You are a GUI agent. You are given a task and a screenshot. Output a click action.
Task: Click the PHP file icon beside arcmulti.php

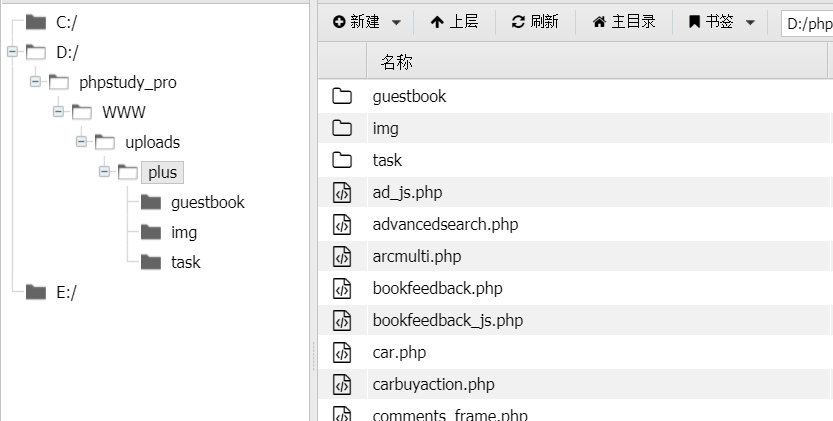point(342,256)
